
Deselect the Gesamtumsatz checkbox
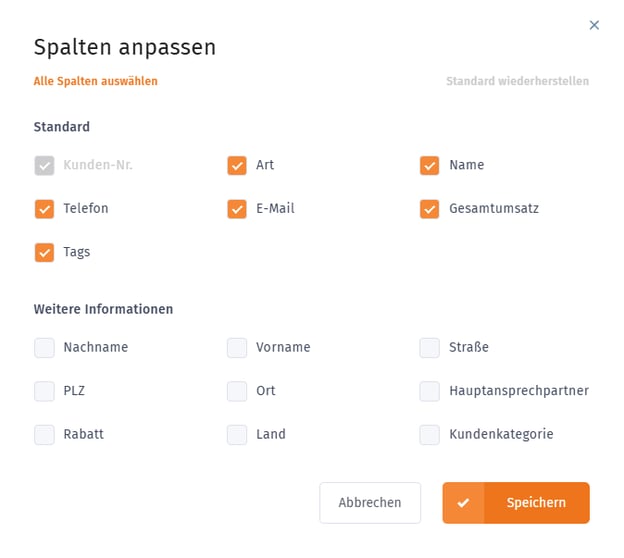[x=430, y=209]
